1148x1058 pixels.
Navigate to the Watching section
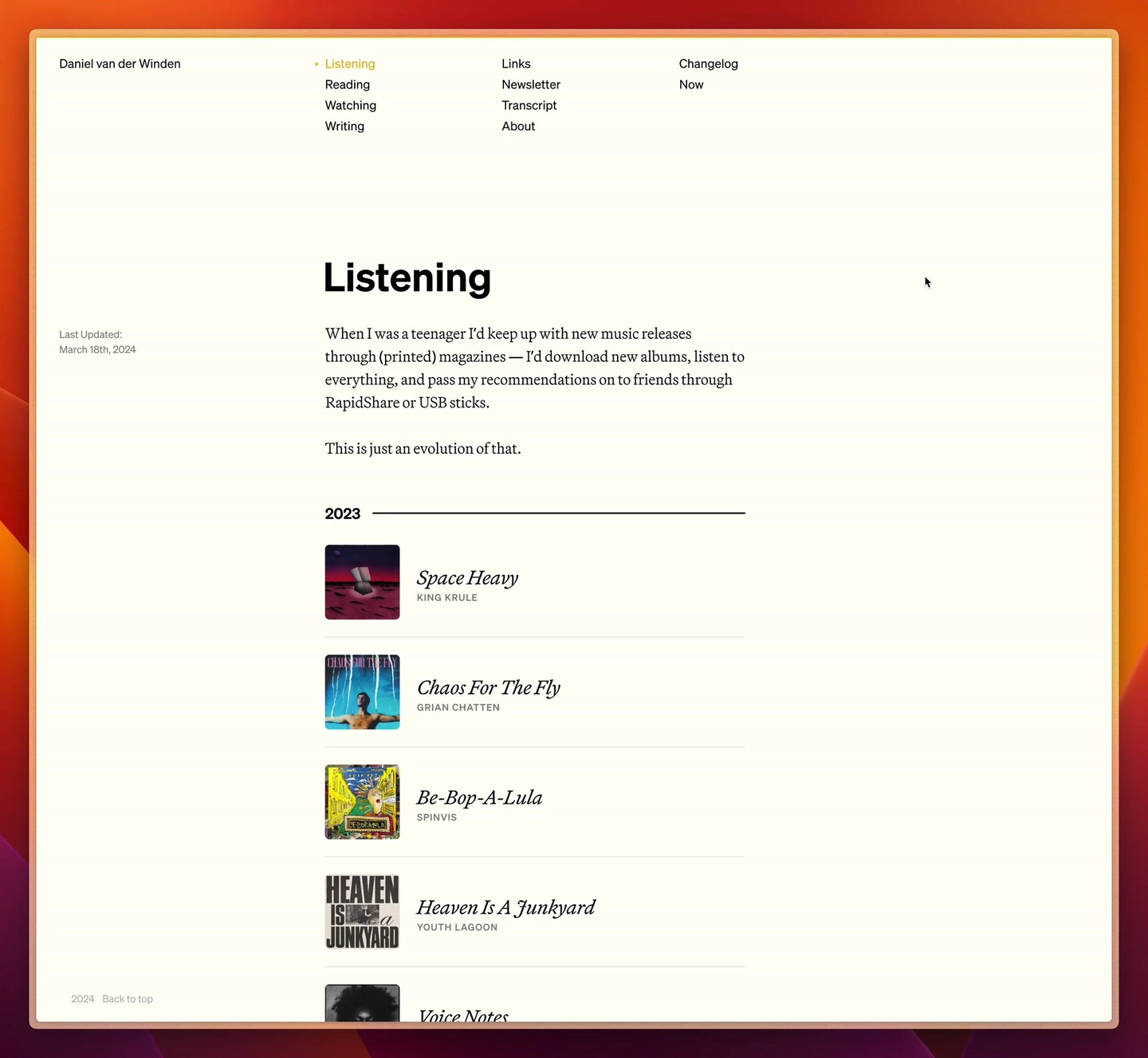click(x=351, y=105)
